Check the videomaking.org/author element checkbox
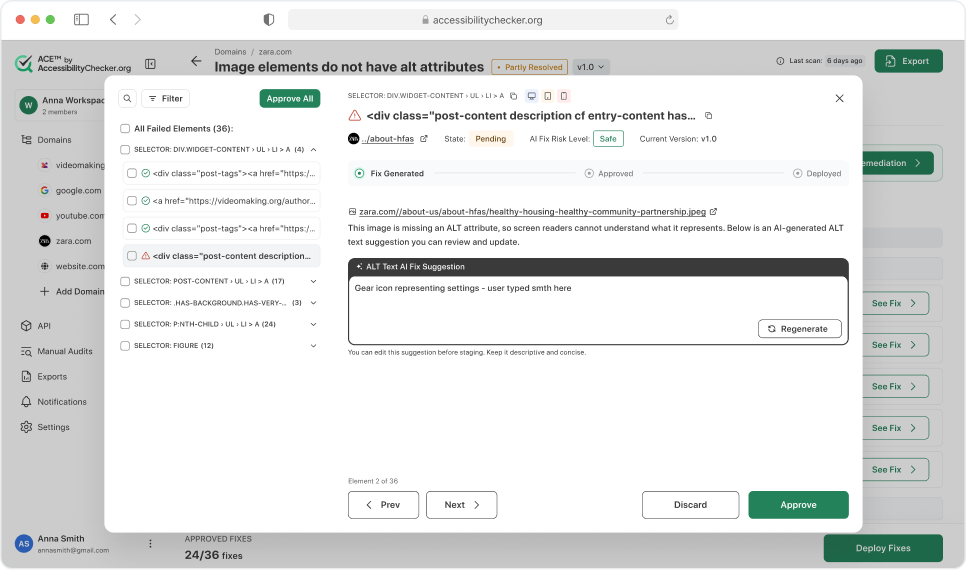The height and width of the screenshot is (570, 966). 132,201
